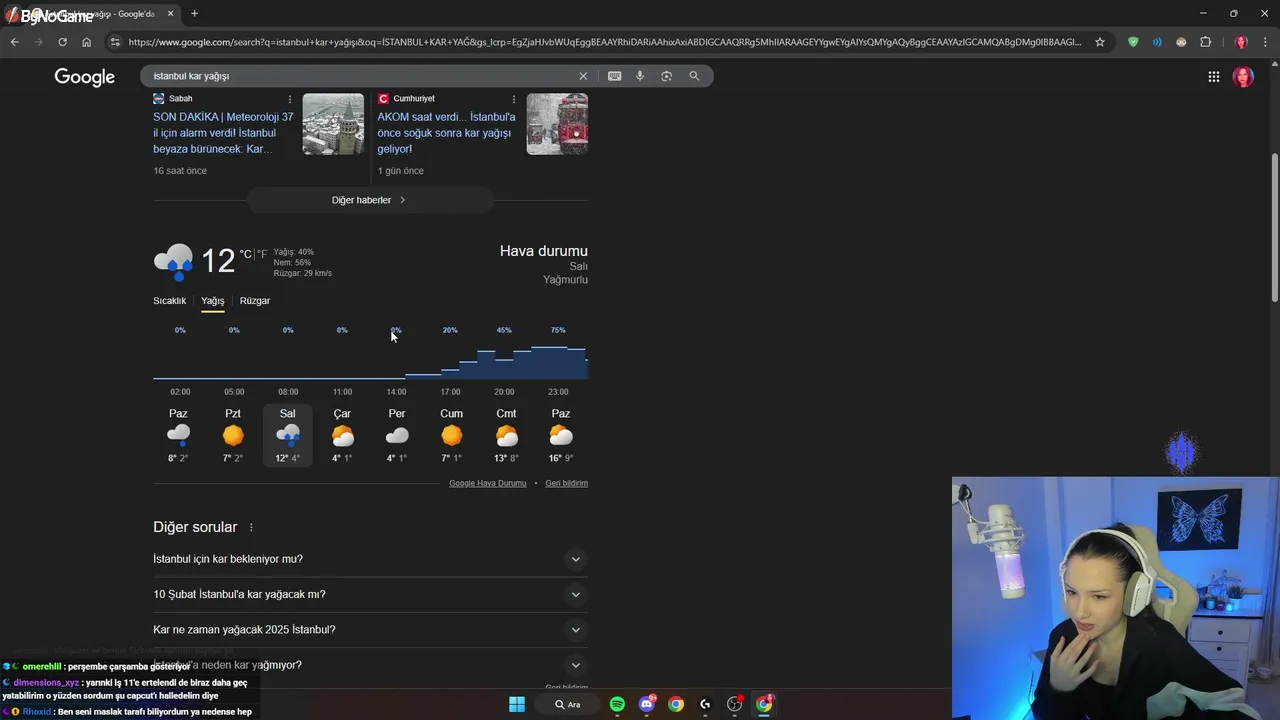The height and width of the screenshot is (720, 1280).
Task: Go back with the browser back arrow
Action: pyautogui.click(x=15, y=42)
